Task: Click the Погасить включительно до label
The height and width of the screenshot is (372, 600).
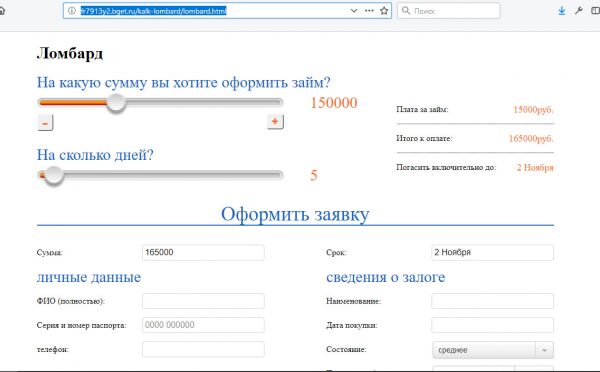Action: click(x=446, y=168)
